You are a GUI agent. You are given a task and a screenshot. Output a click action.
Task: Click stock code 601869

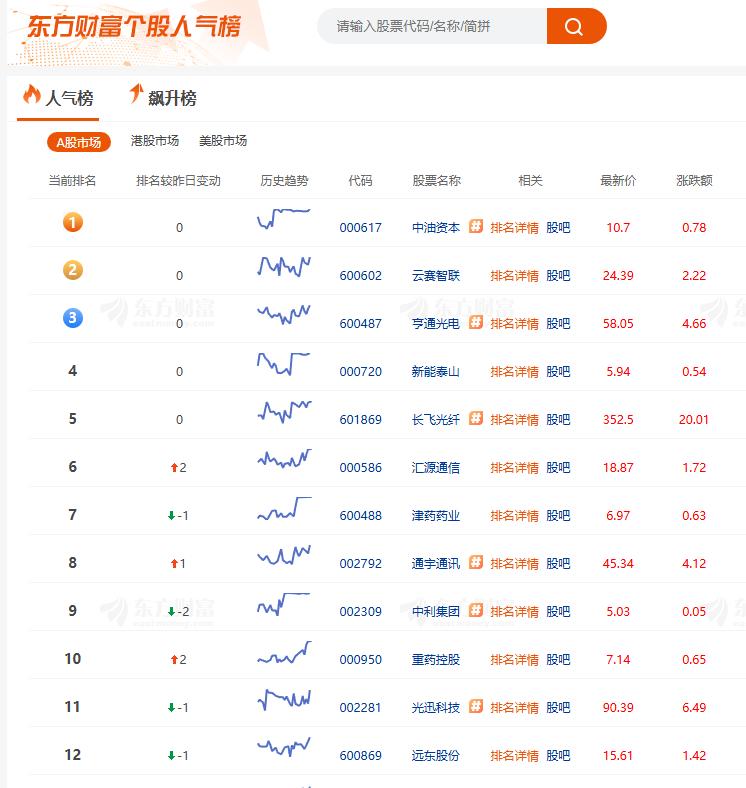(360, 420)
